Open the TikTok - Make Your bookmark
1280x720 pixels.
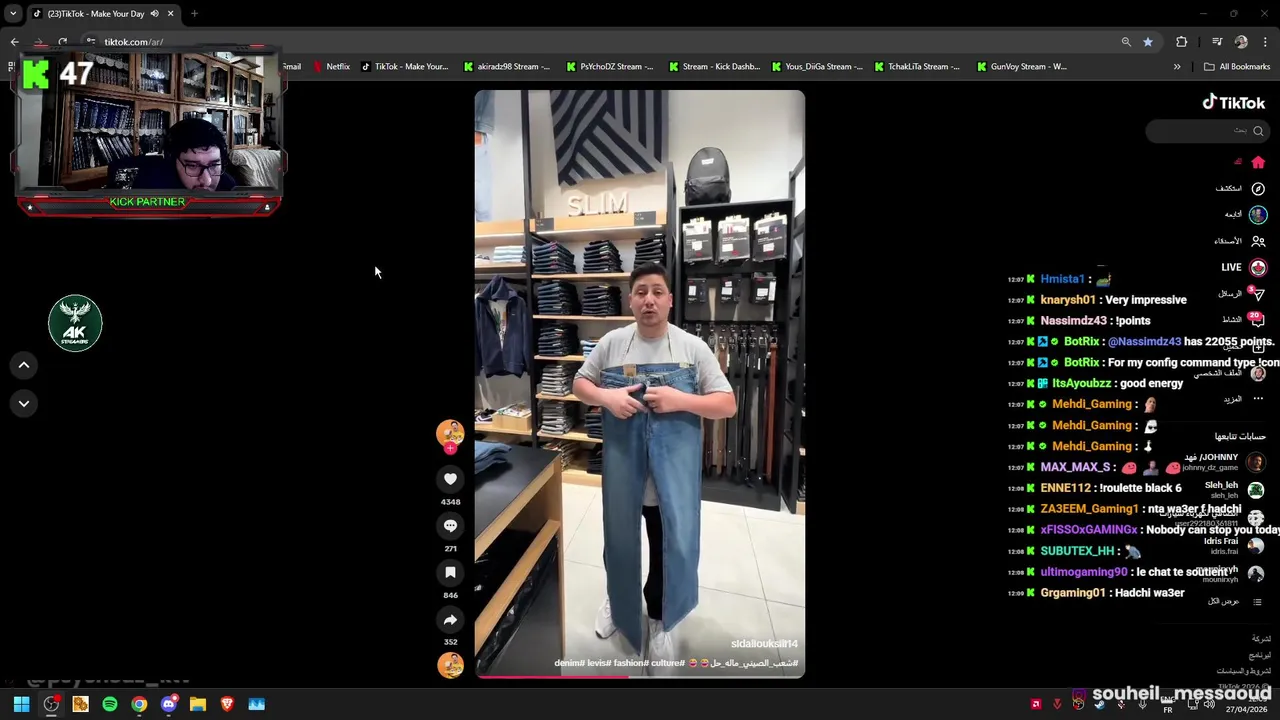click(404, 67)
